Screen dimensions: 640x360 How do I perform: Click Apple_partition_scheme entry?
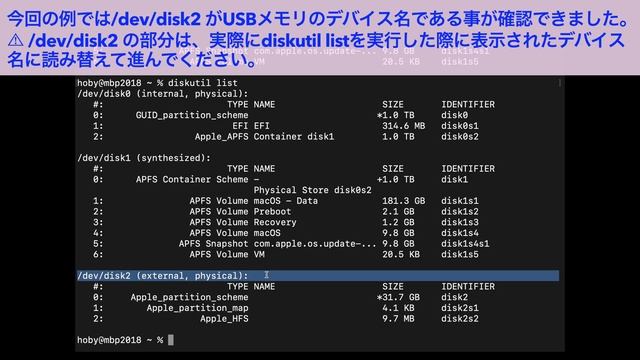pyautogui.click(x=189, y=297)
